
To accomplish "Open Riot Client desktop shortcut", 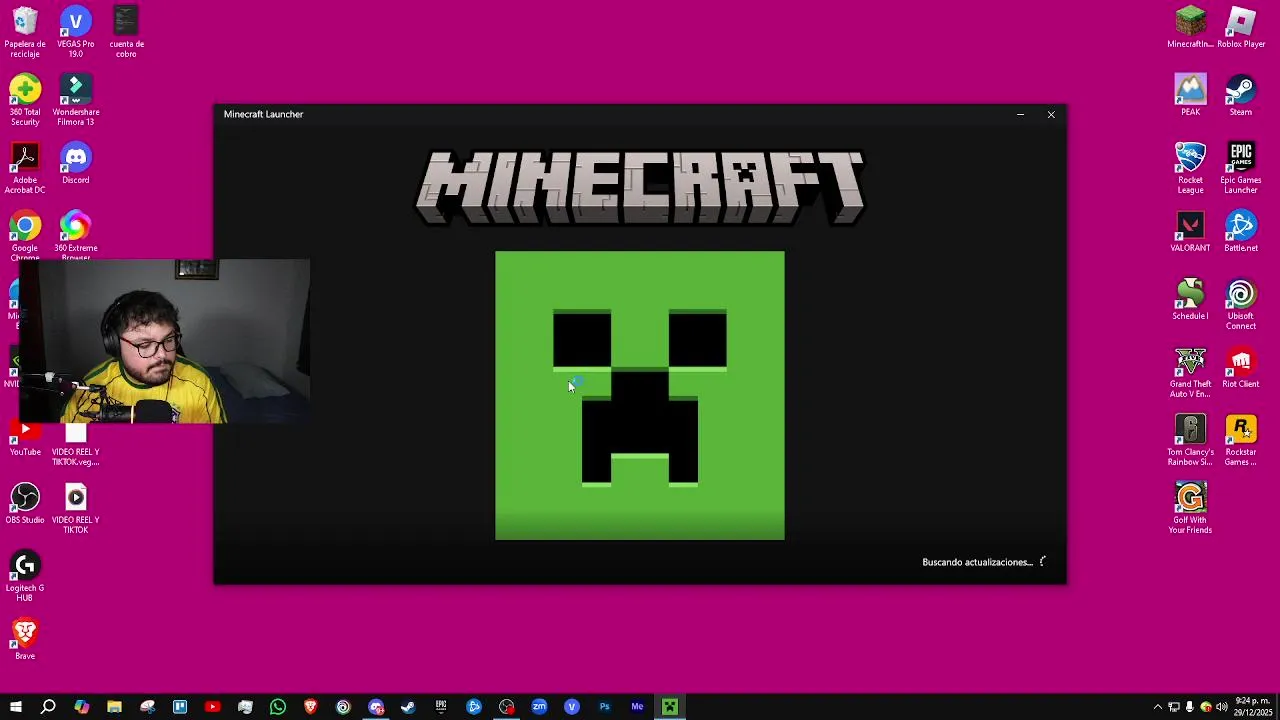I will click(x=1241, y=367).
